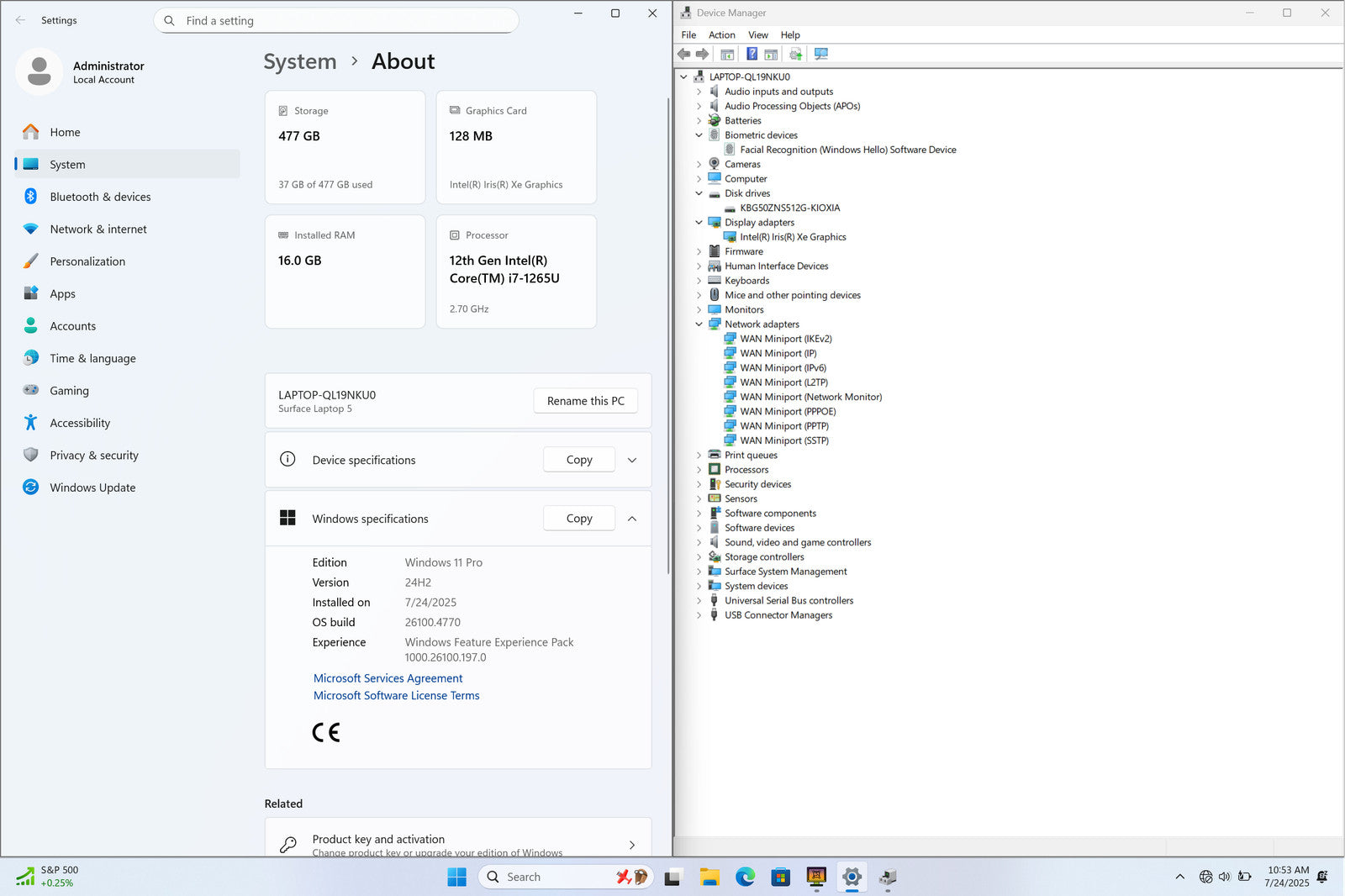This screenshot has height=896, width=1345.
Task: Expand the Device specifications section
Action: coord(632,460)
